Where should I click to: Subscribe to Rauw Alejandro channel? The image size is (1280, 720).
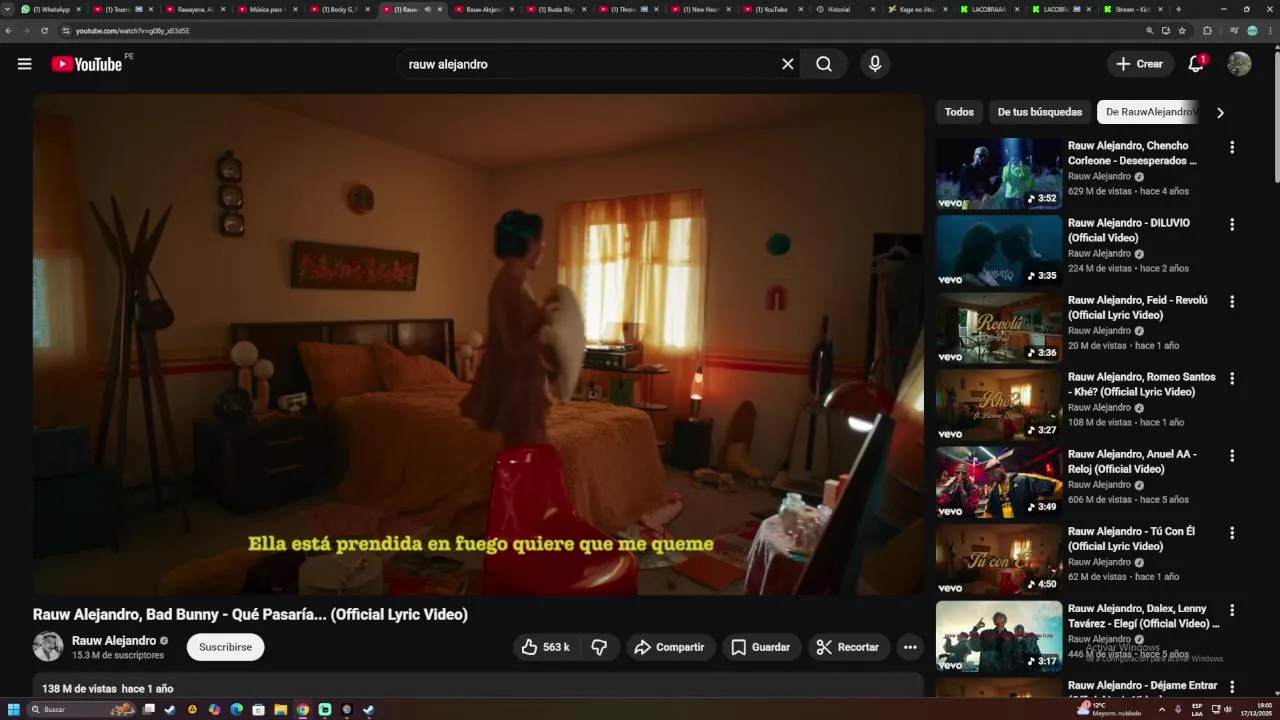(225, 647)
